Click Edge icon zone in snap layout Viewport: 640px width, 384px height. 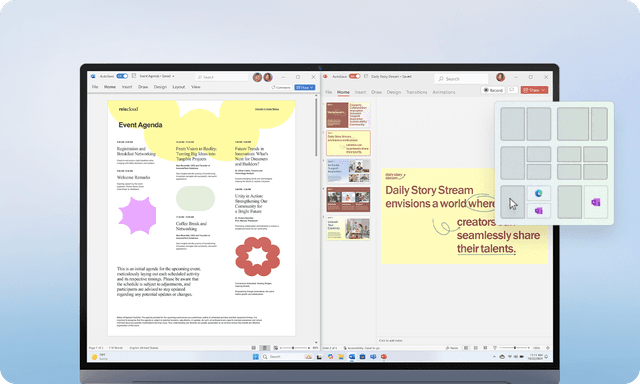pos(538,193)
